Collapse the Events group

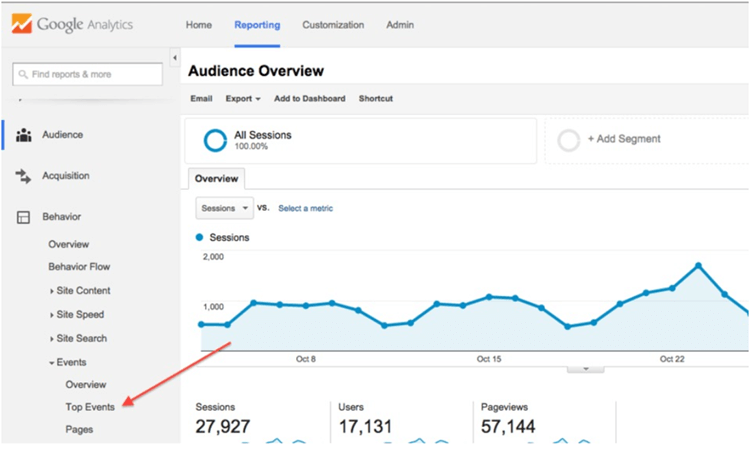coord(68,362)
